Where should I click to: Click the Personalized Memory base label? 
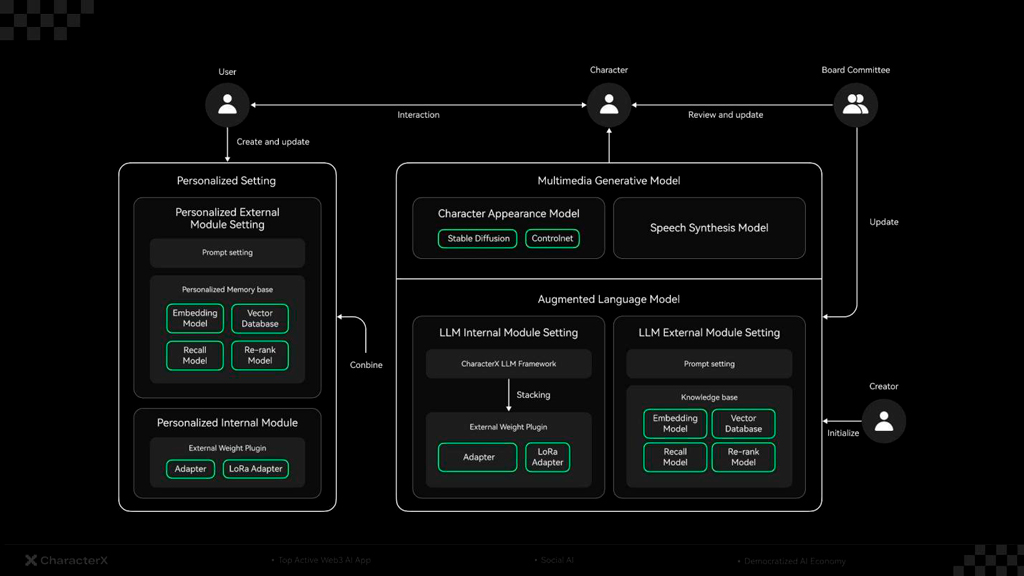(227, 289)
